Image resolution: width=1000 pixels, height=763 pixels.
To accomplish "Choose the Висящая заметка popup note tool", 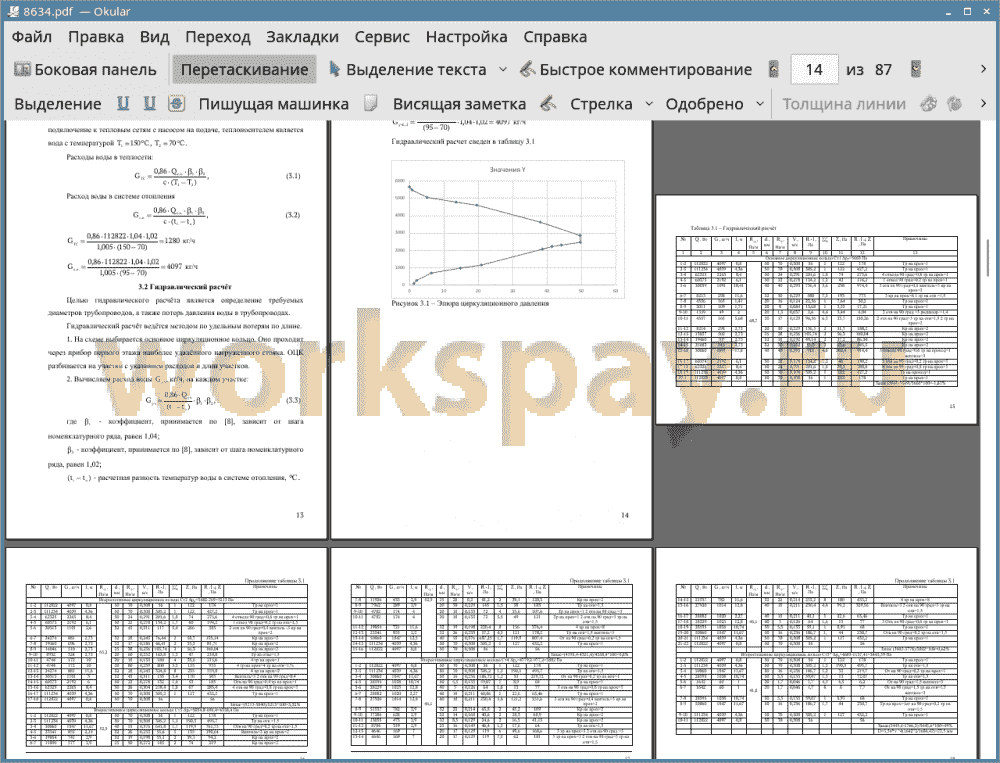I will 459,104.
